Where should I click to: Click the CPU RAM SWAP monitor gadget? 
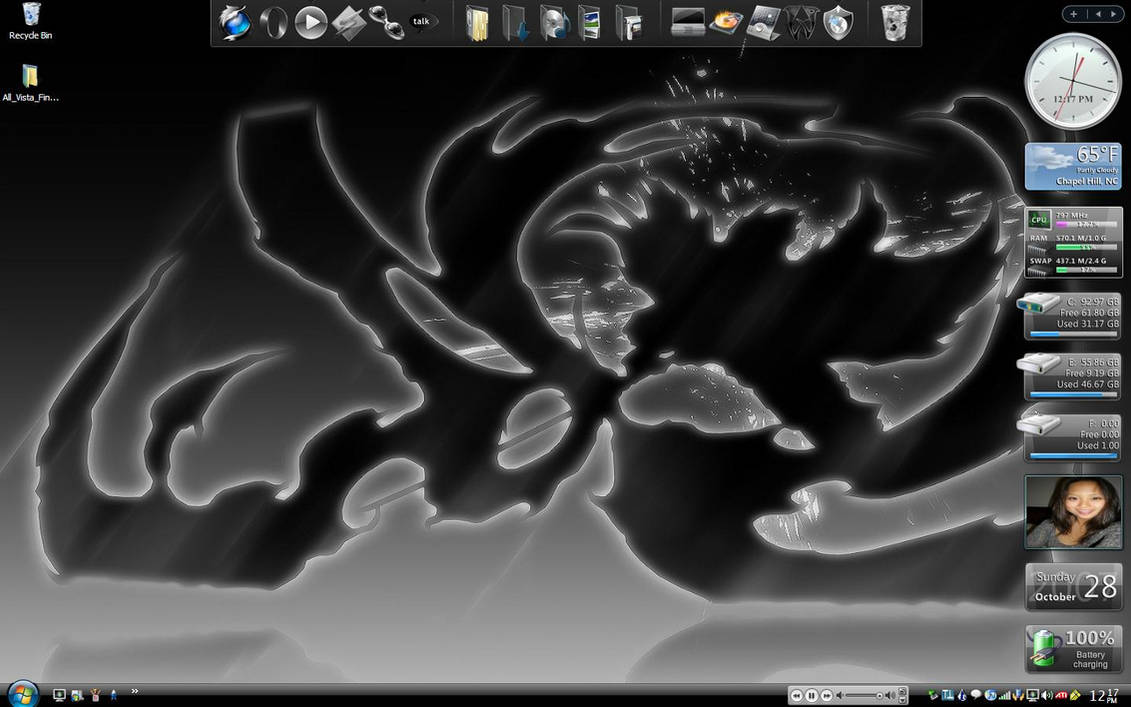(x=1073, y=242)
